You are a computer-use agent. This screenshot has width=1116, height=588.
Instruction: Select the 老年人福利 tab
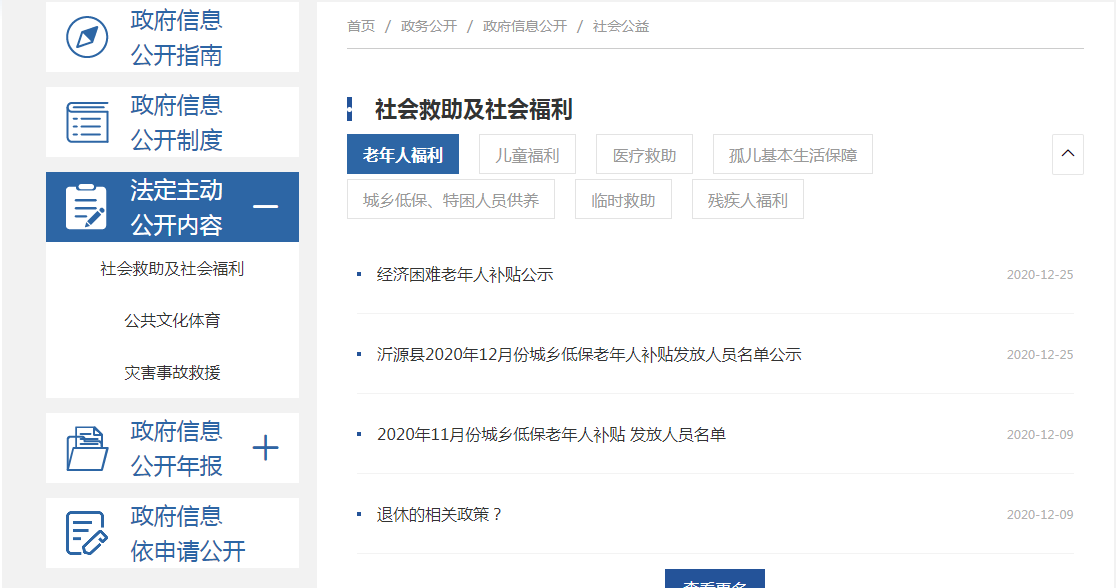tap(402, 155)
